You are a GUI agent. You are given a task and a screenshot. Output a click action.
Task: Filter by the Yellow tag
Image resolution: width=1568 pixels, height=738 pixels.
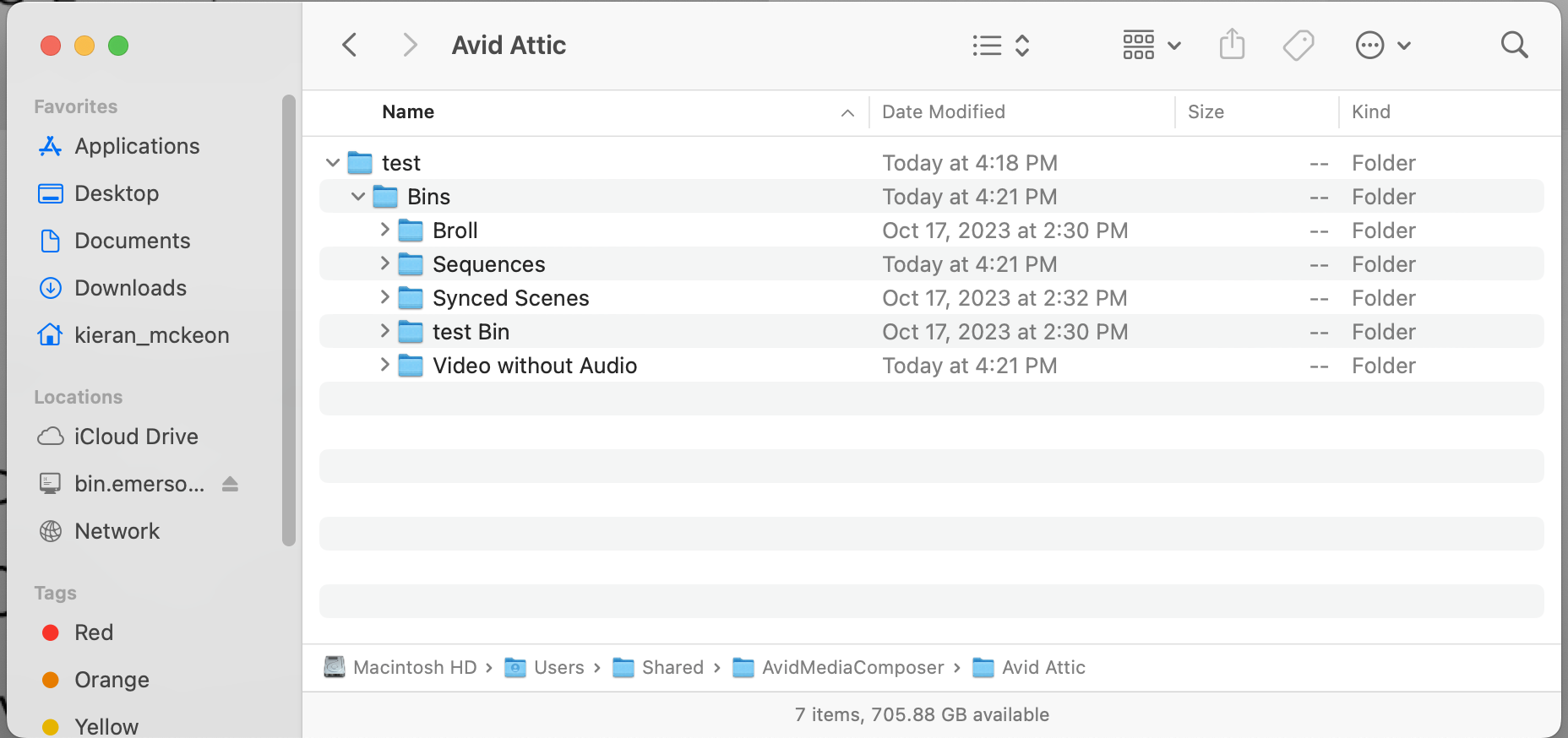click(106, 726)
